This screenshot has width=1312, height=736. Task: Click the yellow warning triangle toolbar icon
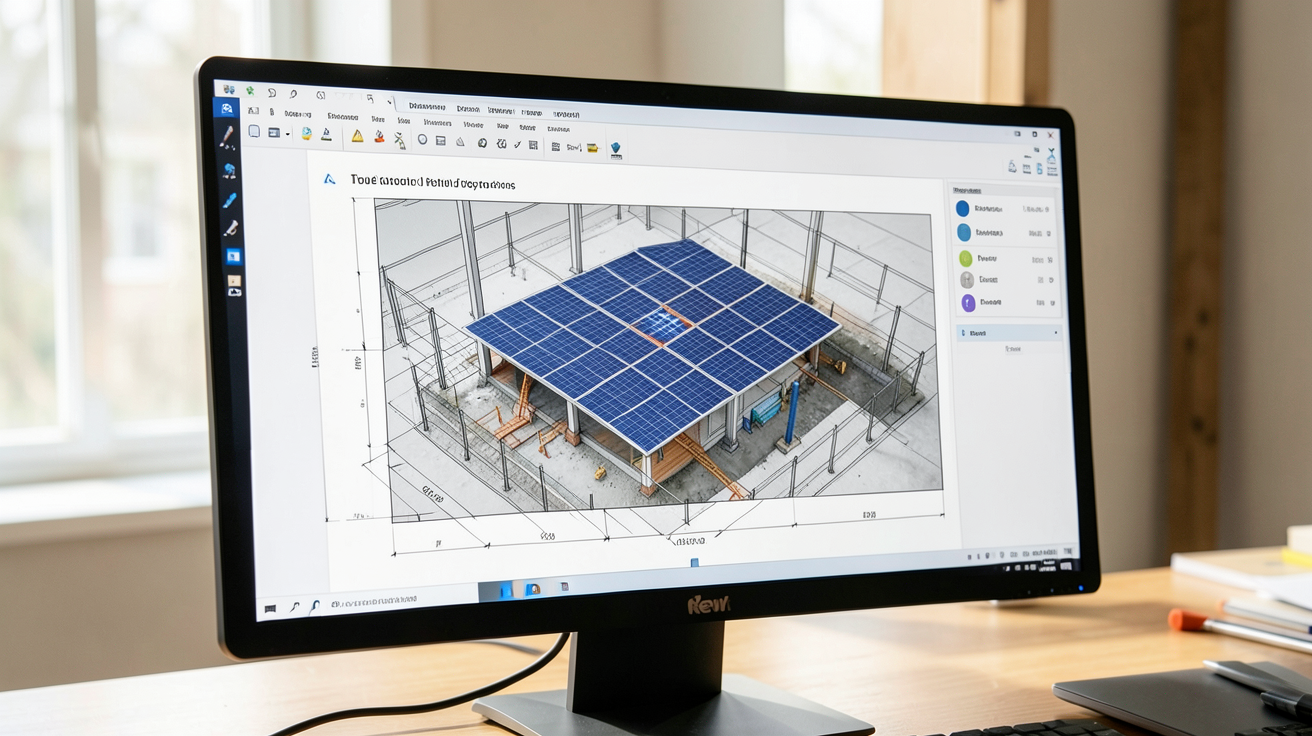tap(357, 136)
